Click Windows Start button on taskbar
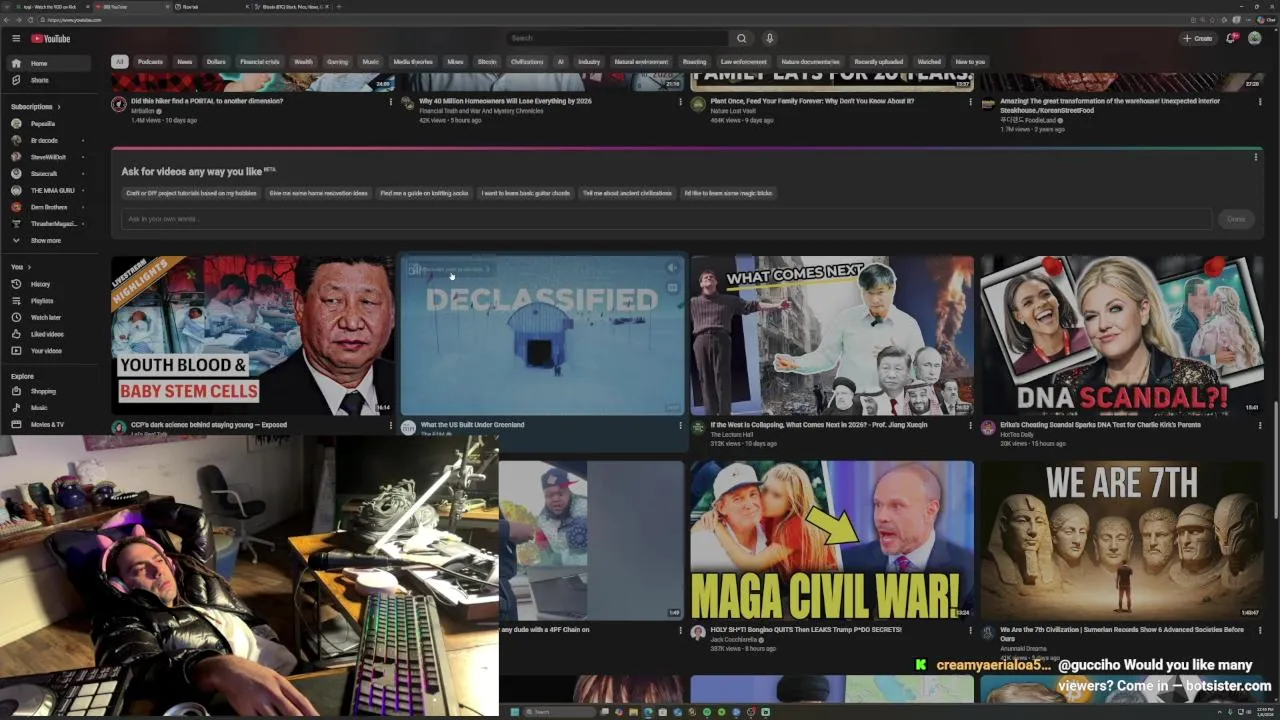This screenshot has height=720, width=1280. 516,712
